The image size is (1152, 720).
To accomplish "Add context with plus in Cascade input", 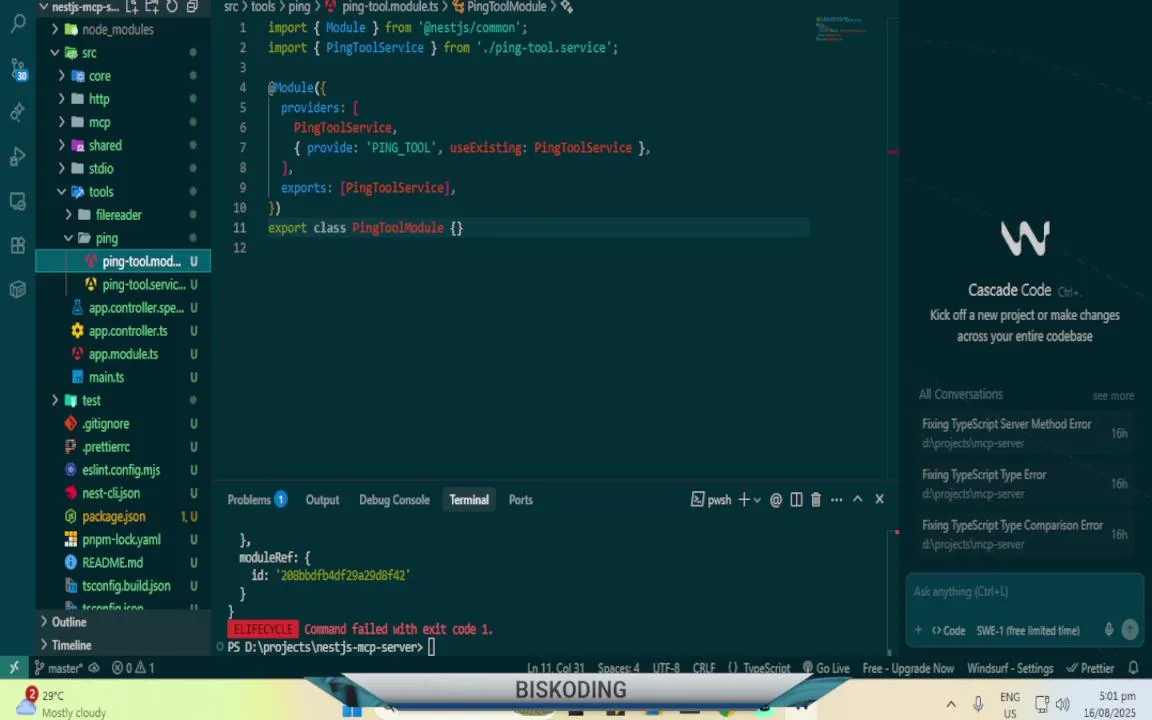I will 918,630.
